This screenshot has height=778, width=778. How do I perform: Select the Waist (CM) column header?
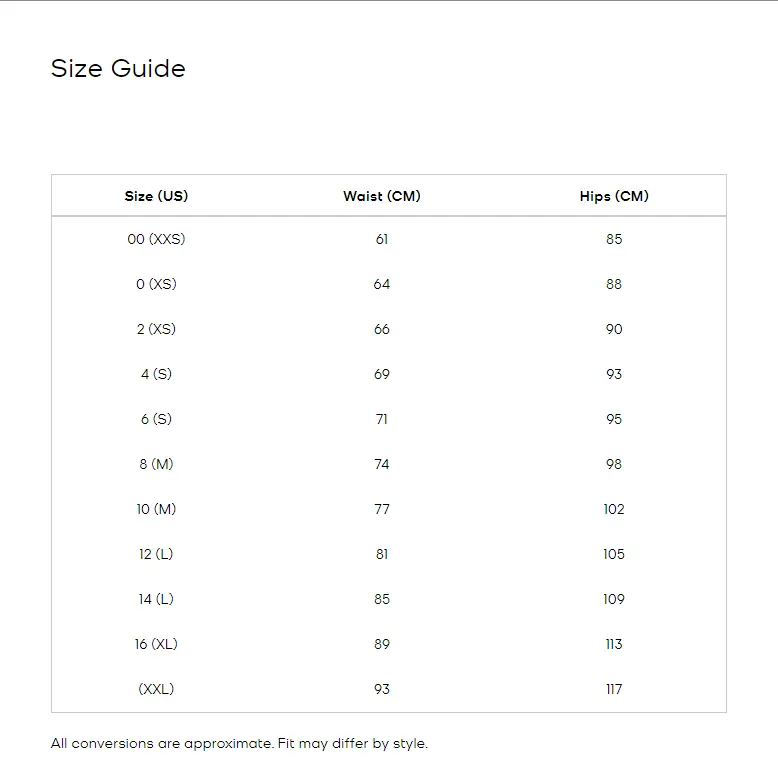pyautogui.click(x=382, y=196)
